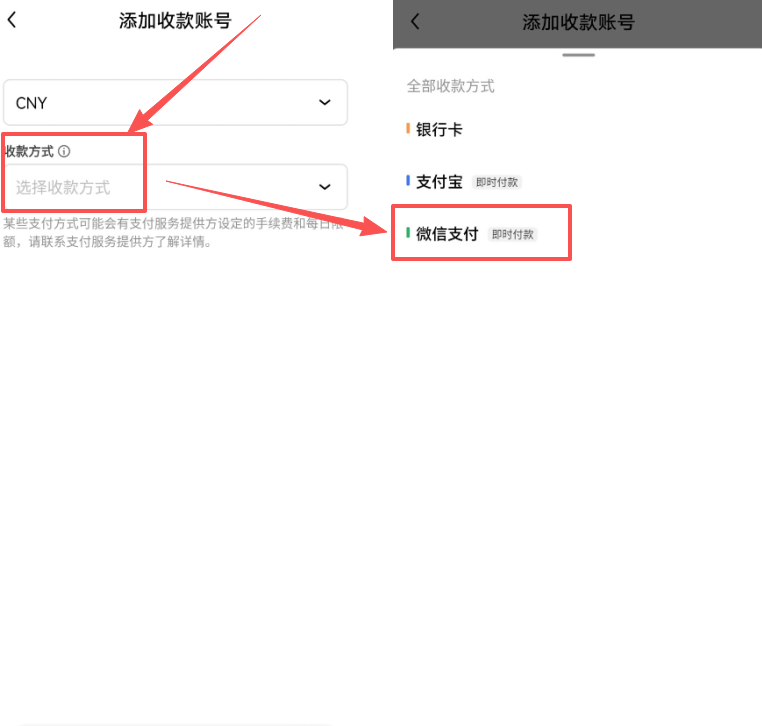
Task: Click the 全部收款方式 section header
Action: click(x=450, y=86)
